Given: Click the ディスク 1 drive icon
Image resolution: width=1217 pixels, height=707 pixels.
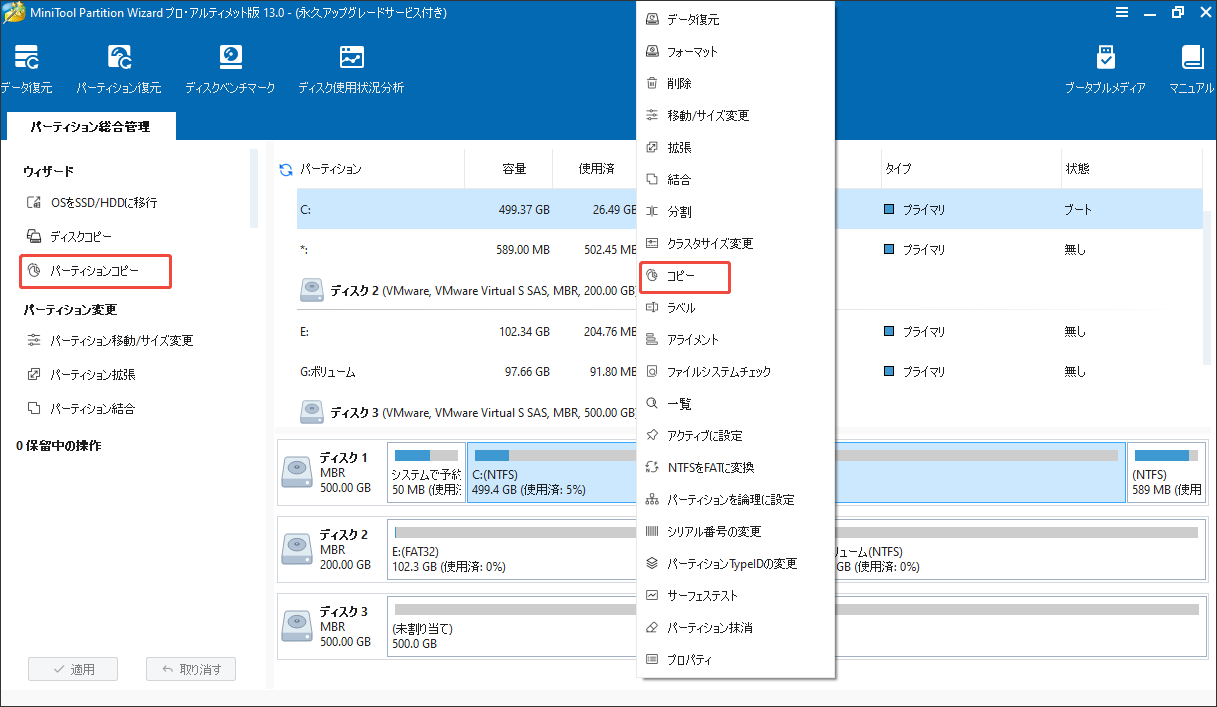Looking at the screenshot, I should (296, 470).
